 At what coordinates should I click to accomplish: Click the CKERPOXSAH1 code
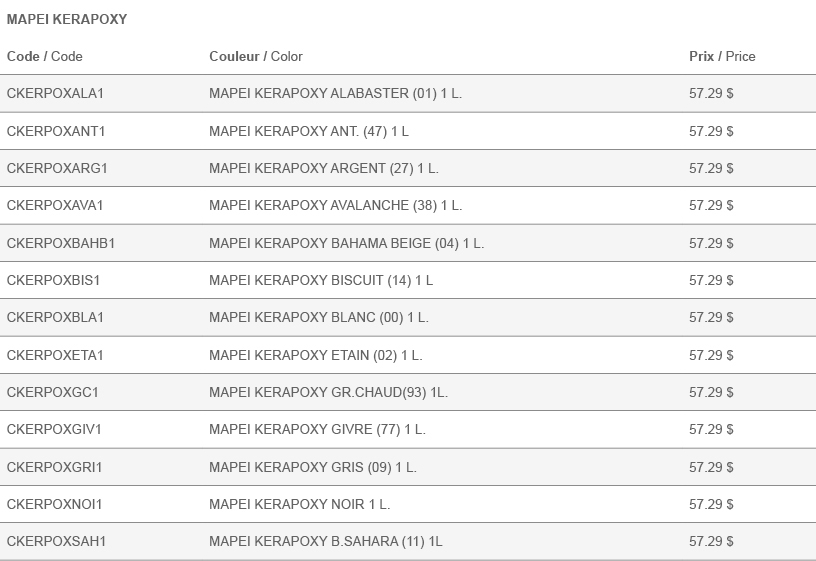pos(56,541)
